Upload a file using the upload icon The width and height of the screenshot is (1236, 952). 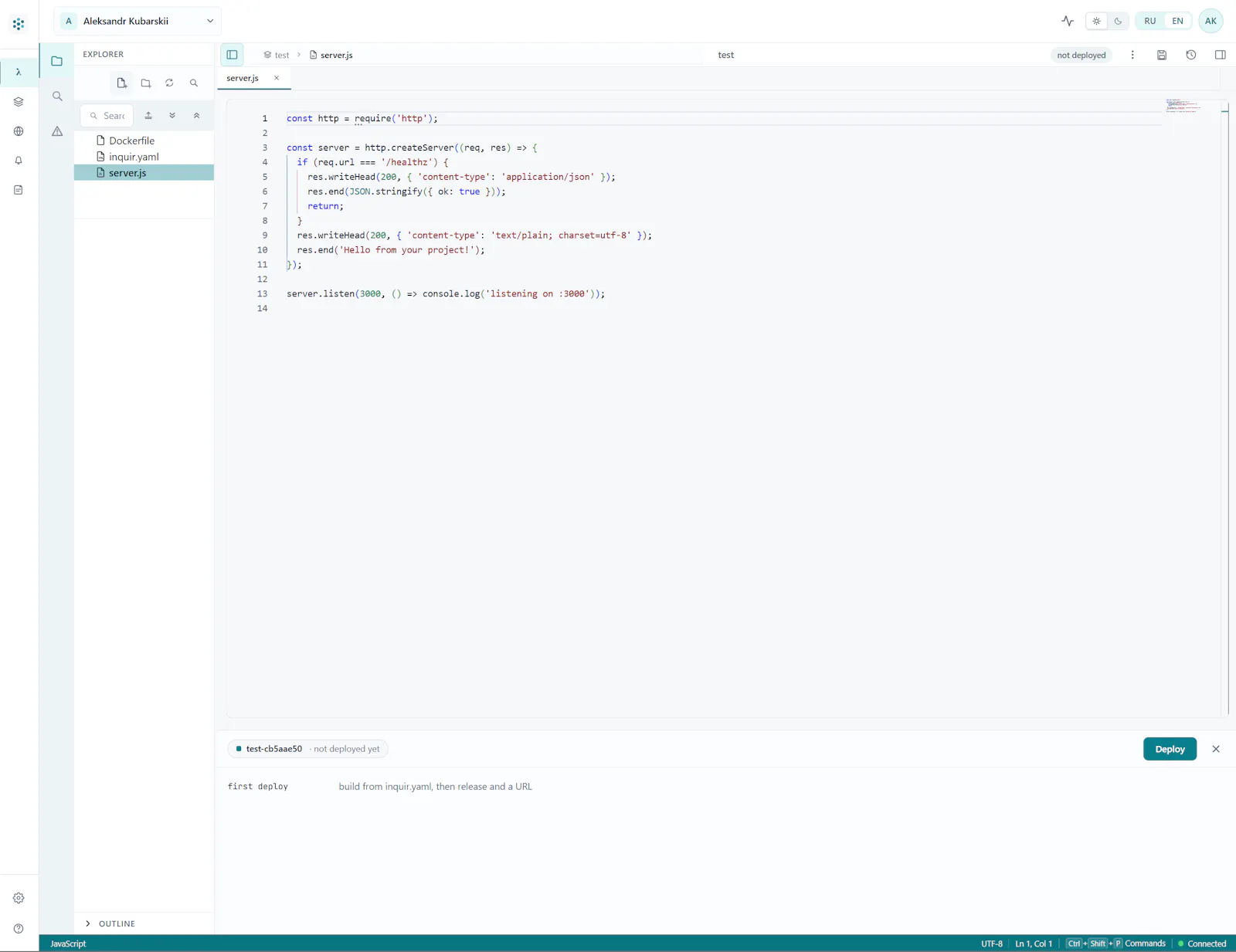point(148,116)
